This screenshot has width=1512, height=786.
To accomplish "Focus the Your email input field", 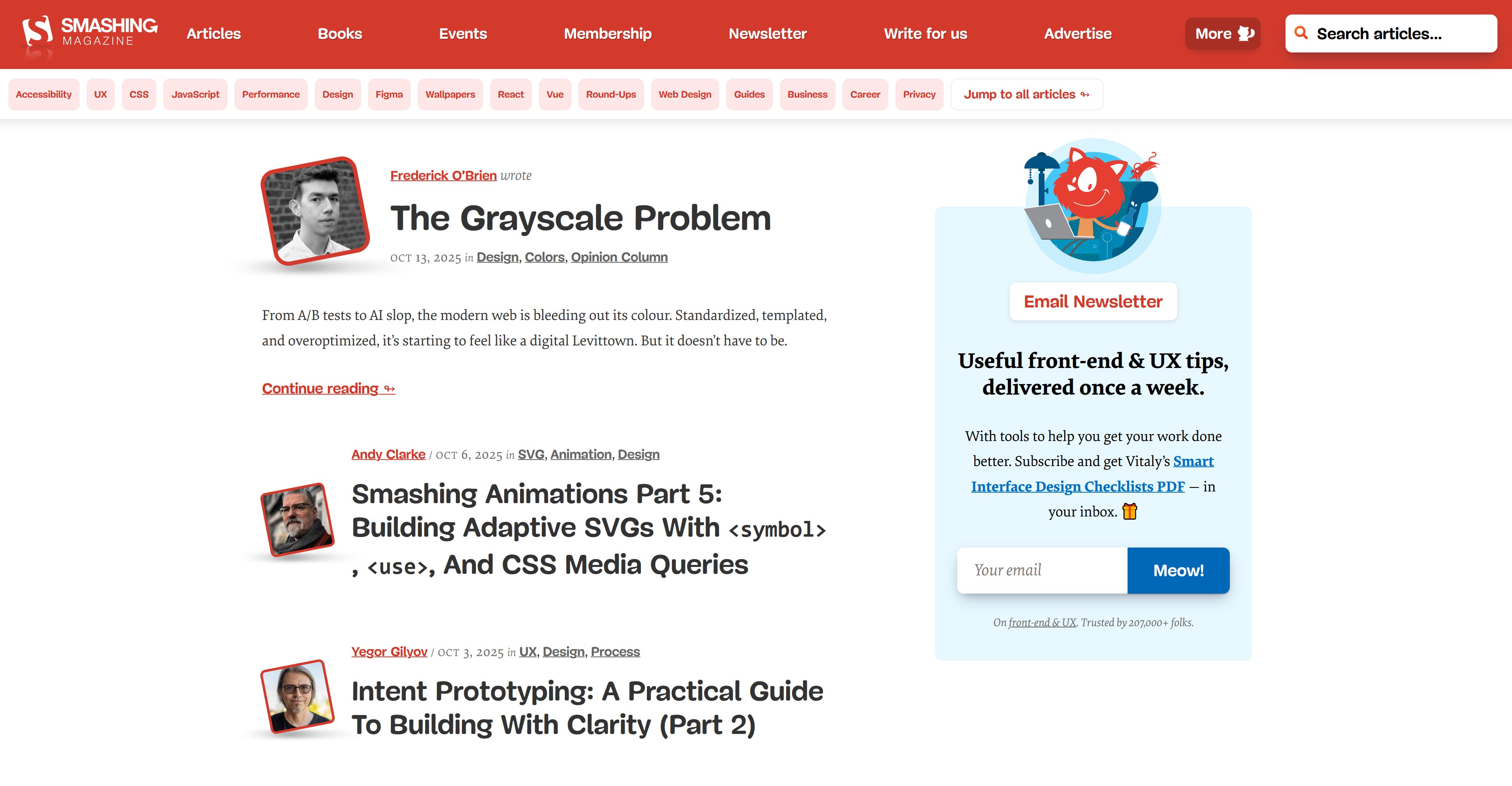I will point(1042,570).
